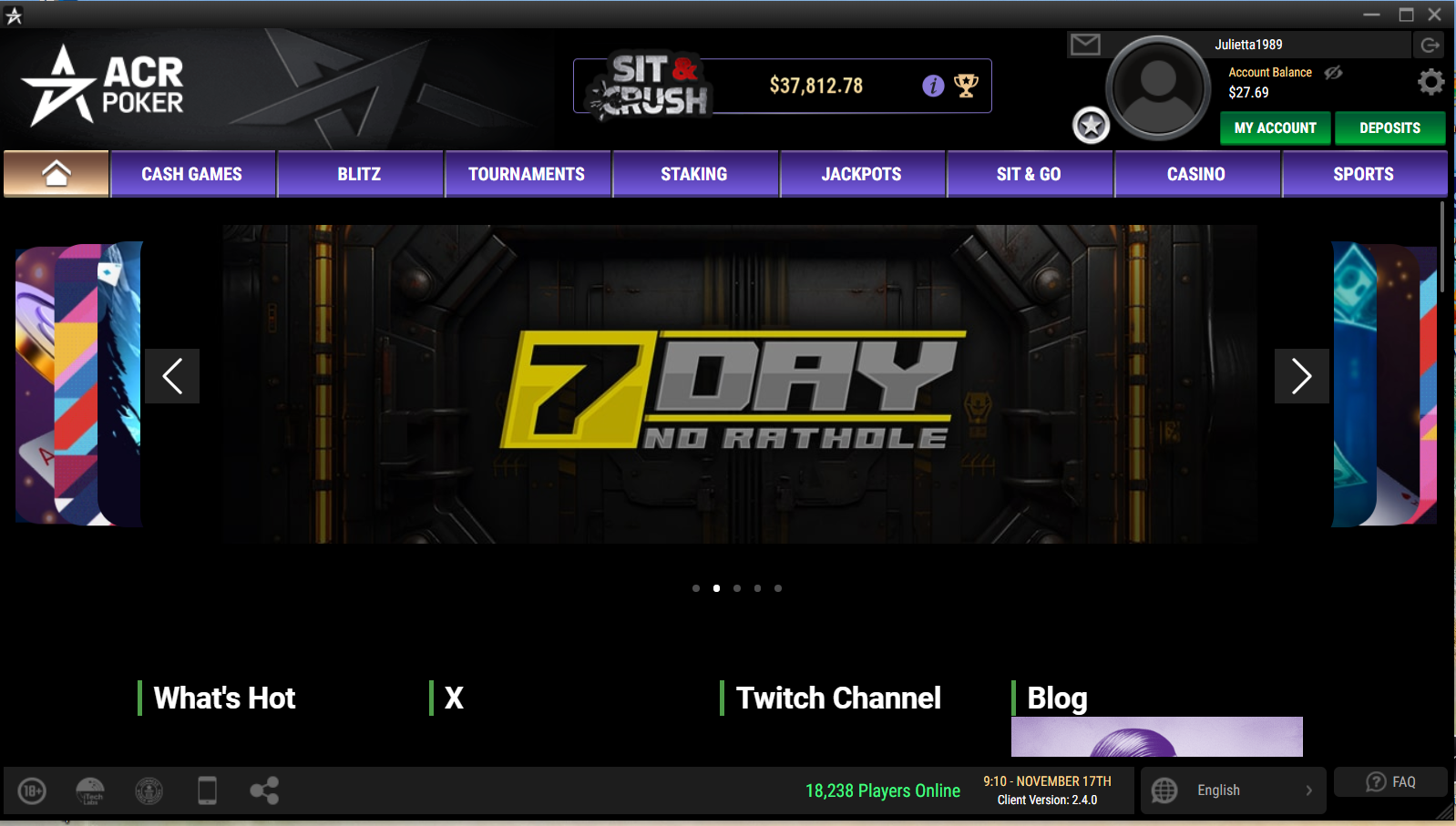Open the iTech Labs certification icon

pyautogui.click(x=90, y=790)
